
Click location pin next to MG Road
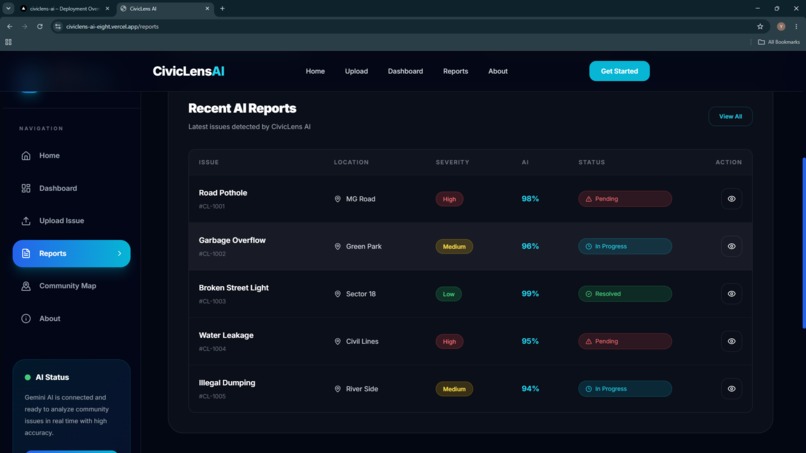338,199
